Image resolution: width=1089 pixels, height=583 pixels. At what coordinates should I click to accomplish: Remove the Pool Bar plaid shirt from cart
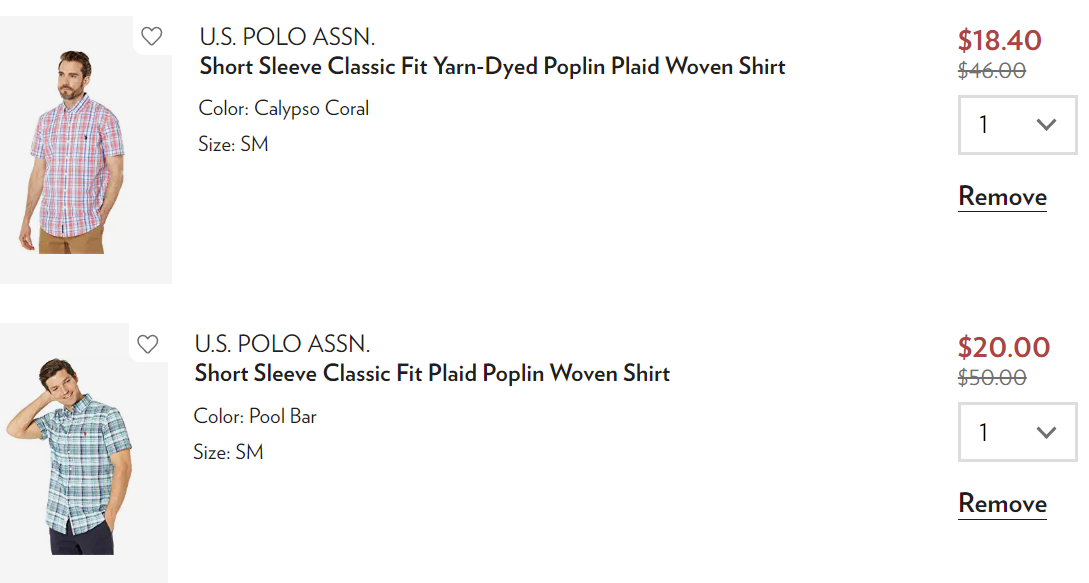(x=1002, y=503)
